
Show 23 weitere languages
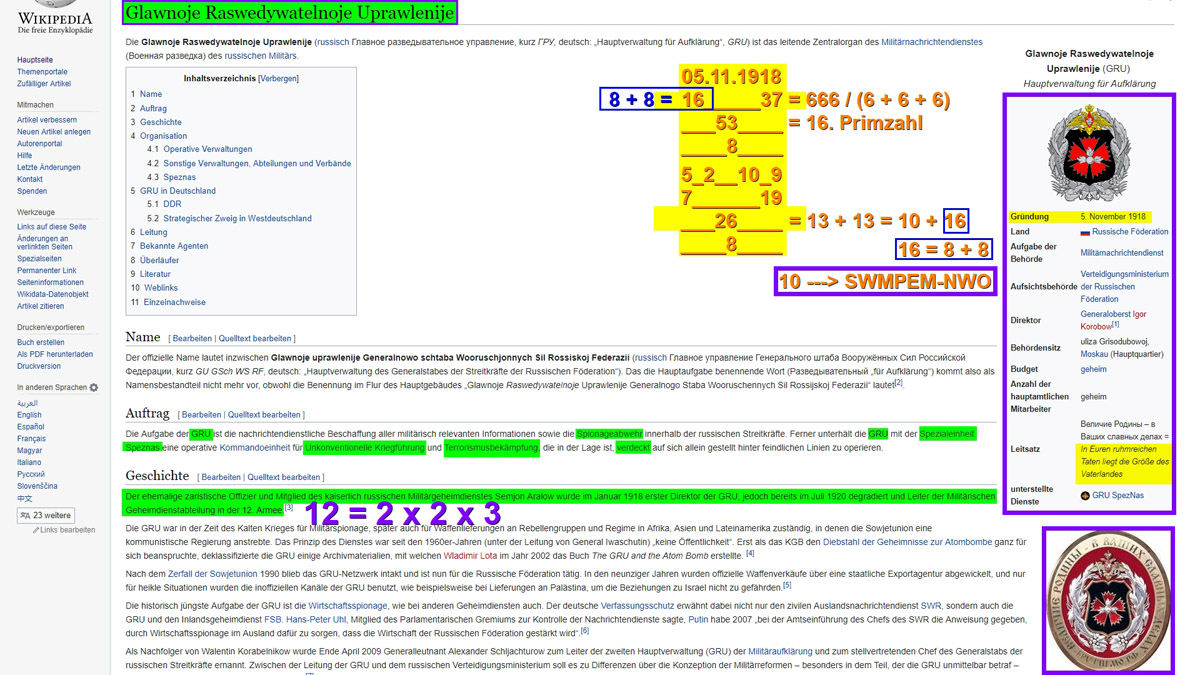tap(46, 515)
